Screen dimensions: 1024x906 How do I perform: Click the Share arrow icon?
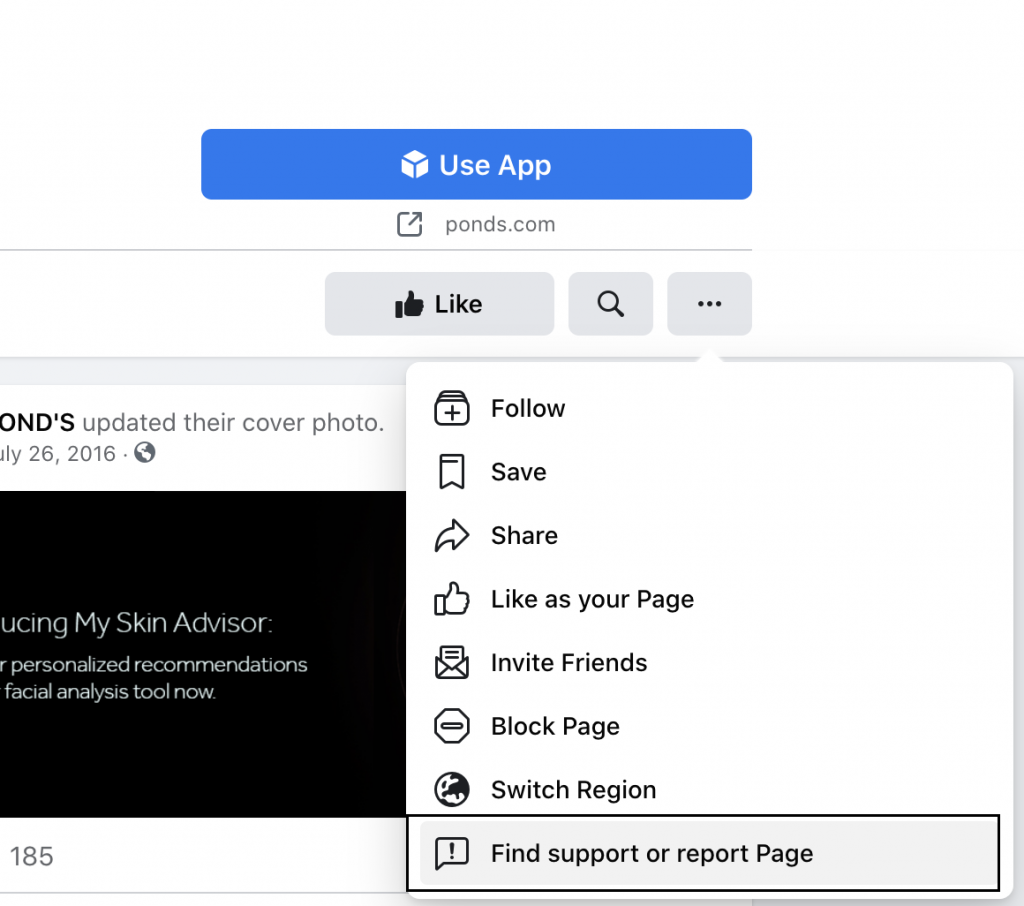(451, 536)
